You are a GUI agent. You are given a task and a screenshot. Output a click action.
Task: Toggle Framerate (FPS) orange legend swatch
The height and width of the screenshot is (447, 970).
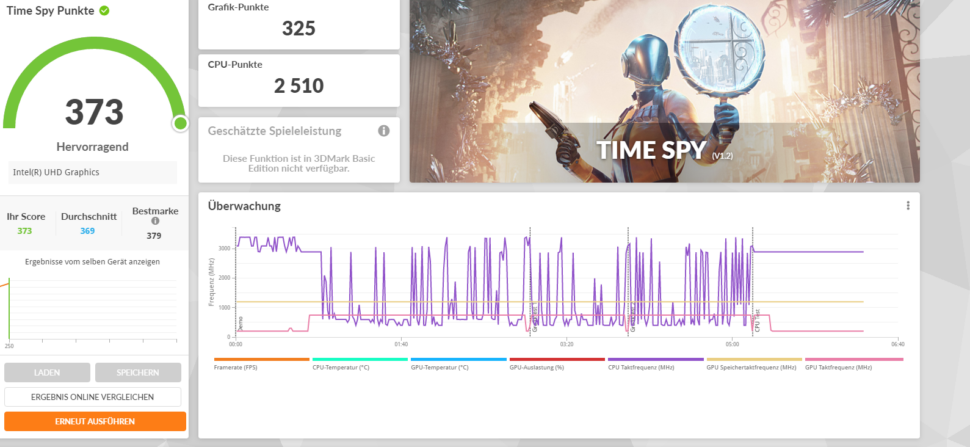(262, 359)
